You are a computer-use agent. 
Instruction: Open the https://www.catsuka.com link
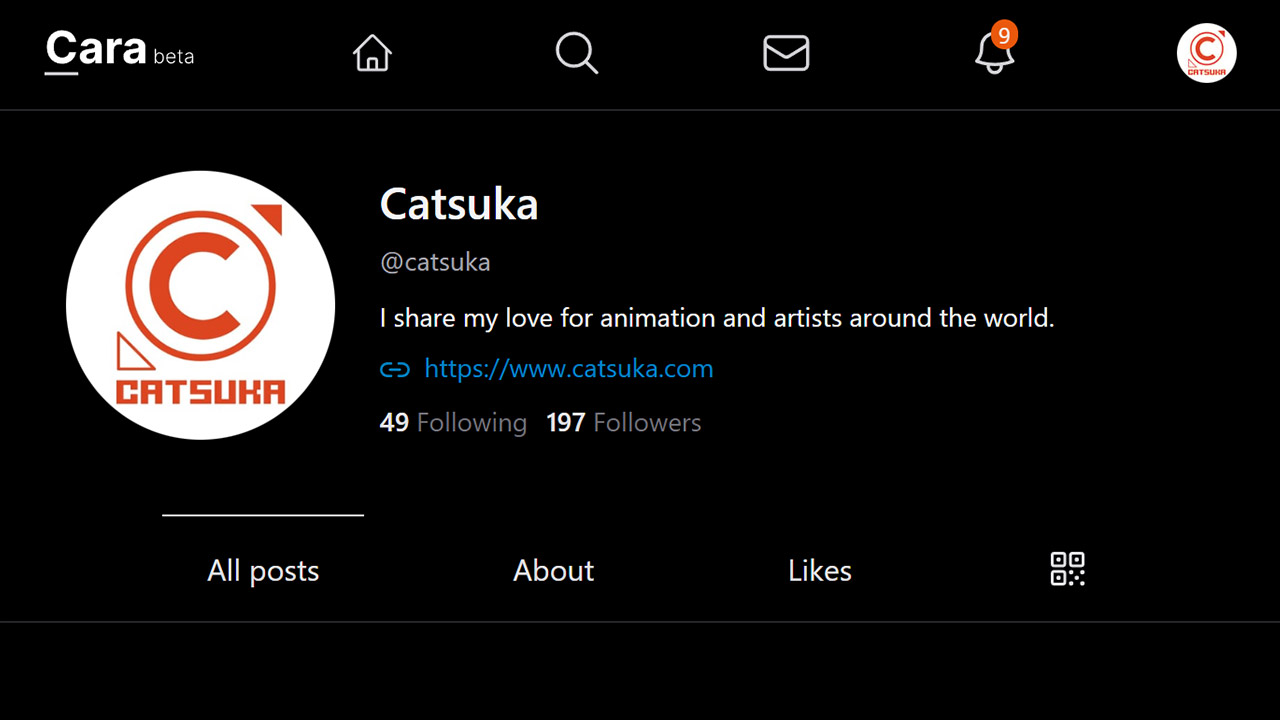pyautogui.click(x=569, y=369)
